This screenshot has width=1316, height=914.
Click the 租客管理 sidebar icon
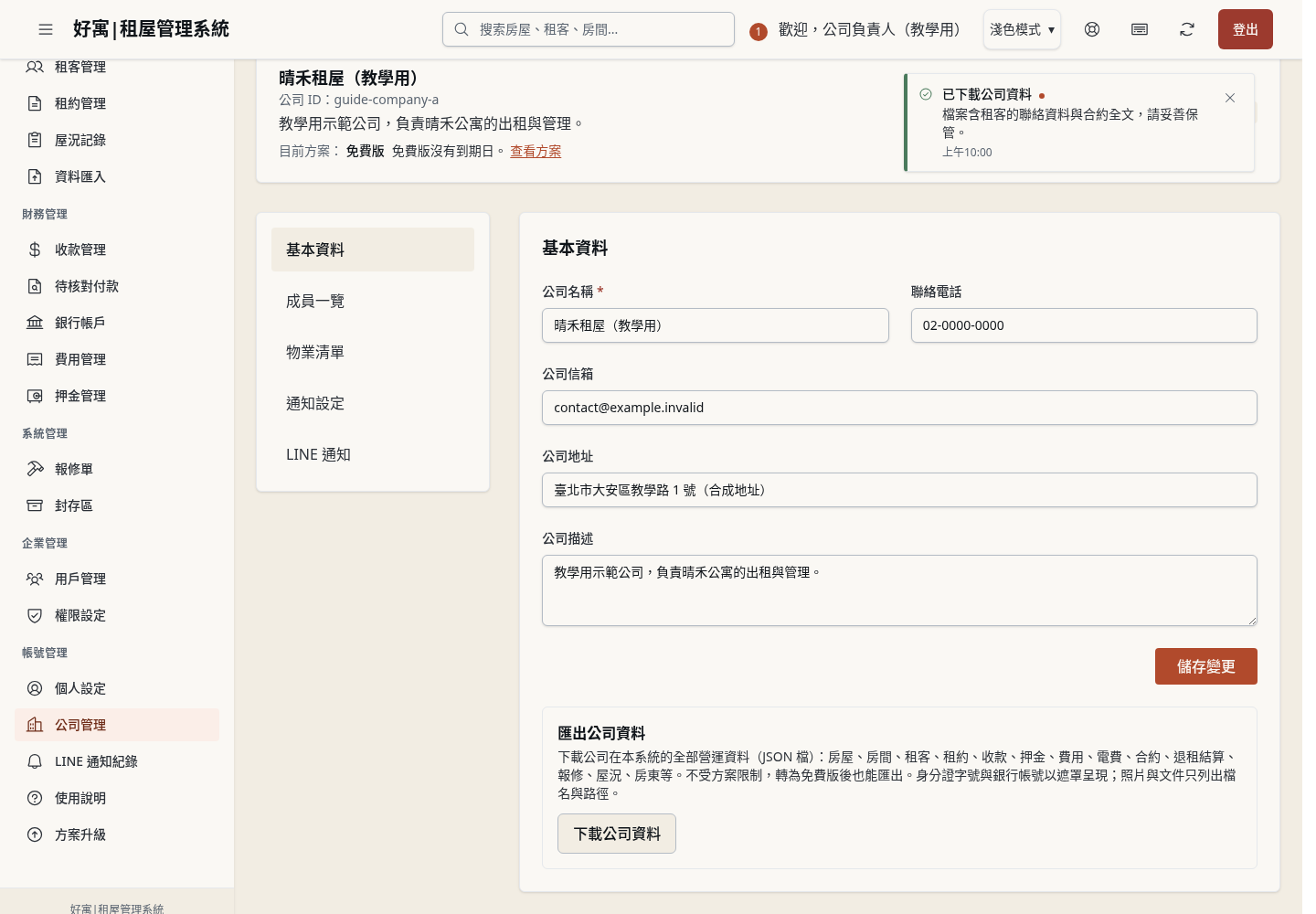(x=35, y=67)
